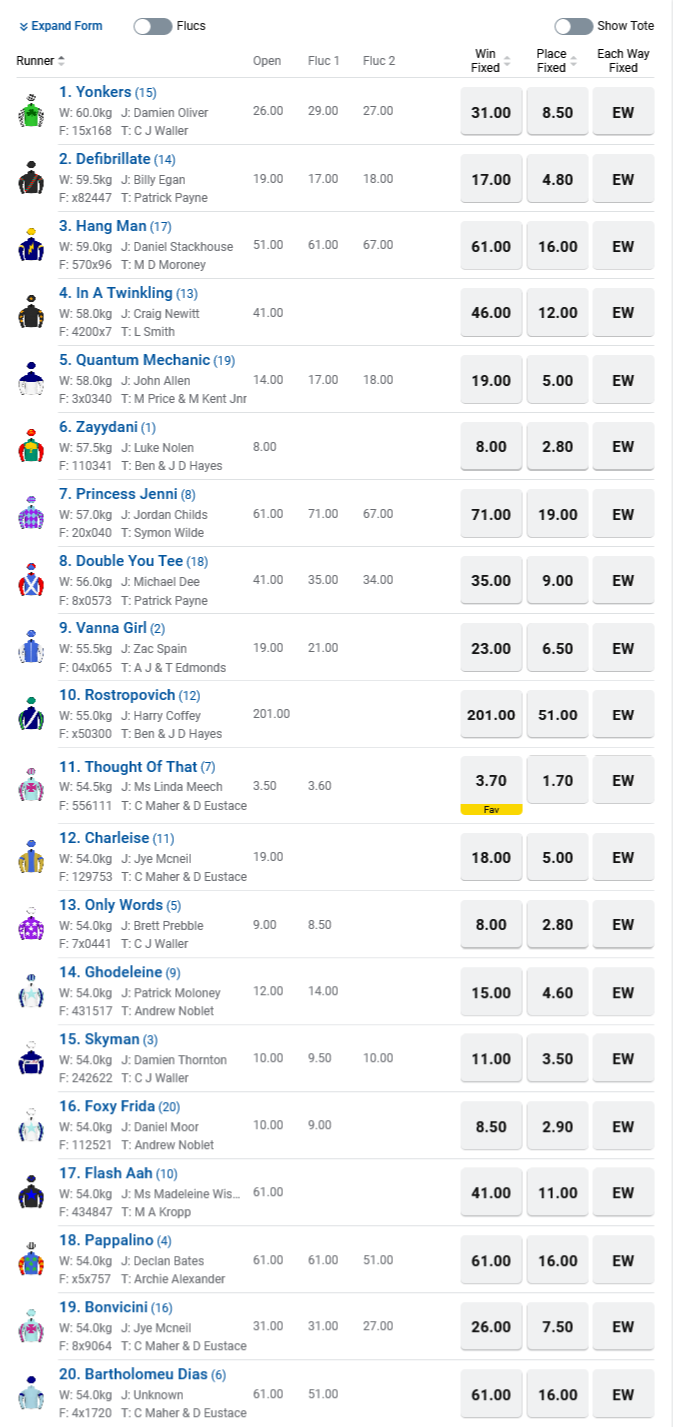Click the jockey silks icon for Defibrillate
This screenshot has width=673, height=1427.
[x=31, y=178]
